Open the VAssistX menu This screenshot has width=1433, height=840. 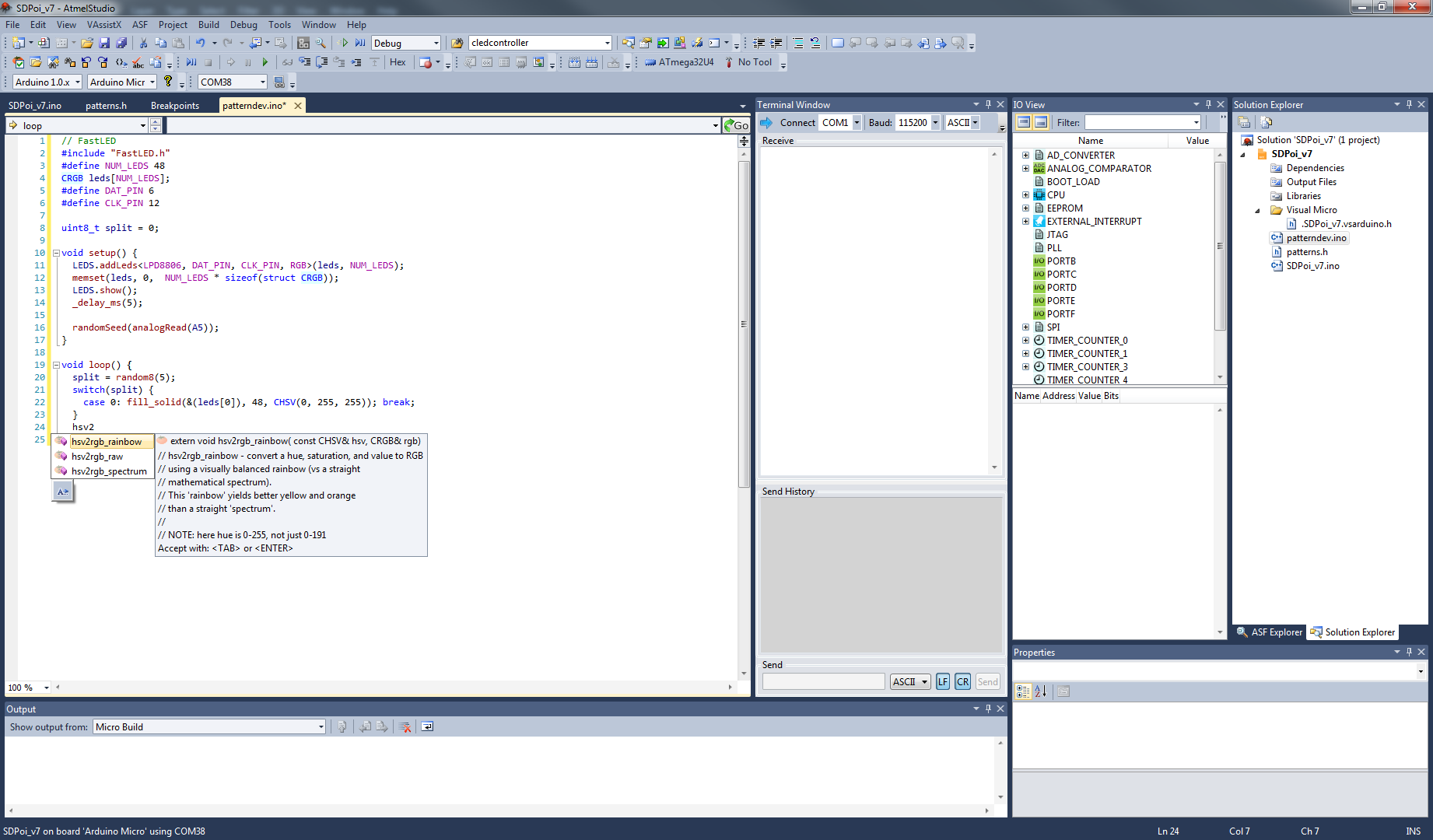click(x=103, y=25)
